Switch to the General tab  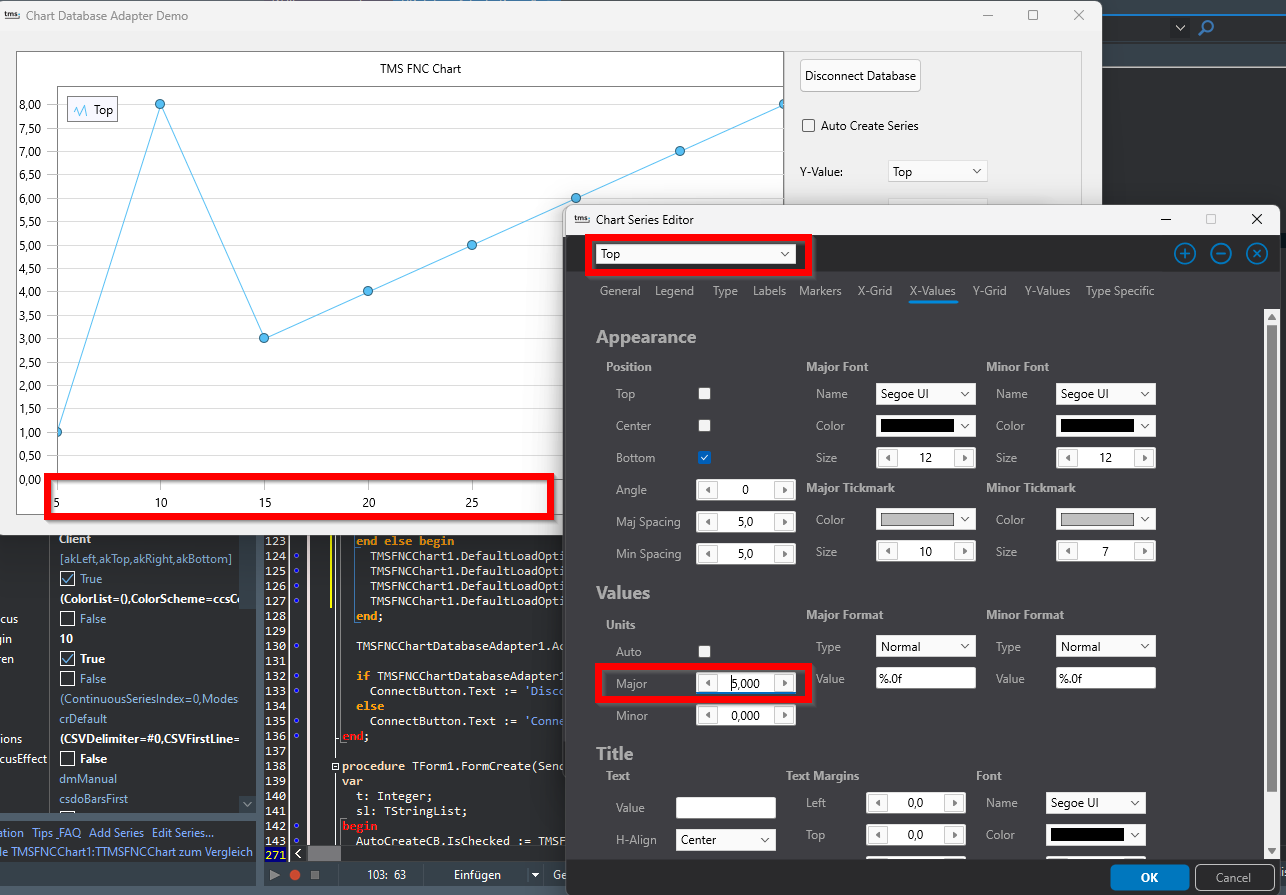coord(620,291)
